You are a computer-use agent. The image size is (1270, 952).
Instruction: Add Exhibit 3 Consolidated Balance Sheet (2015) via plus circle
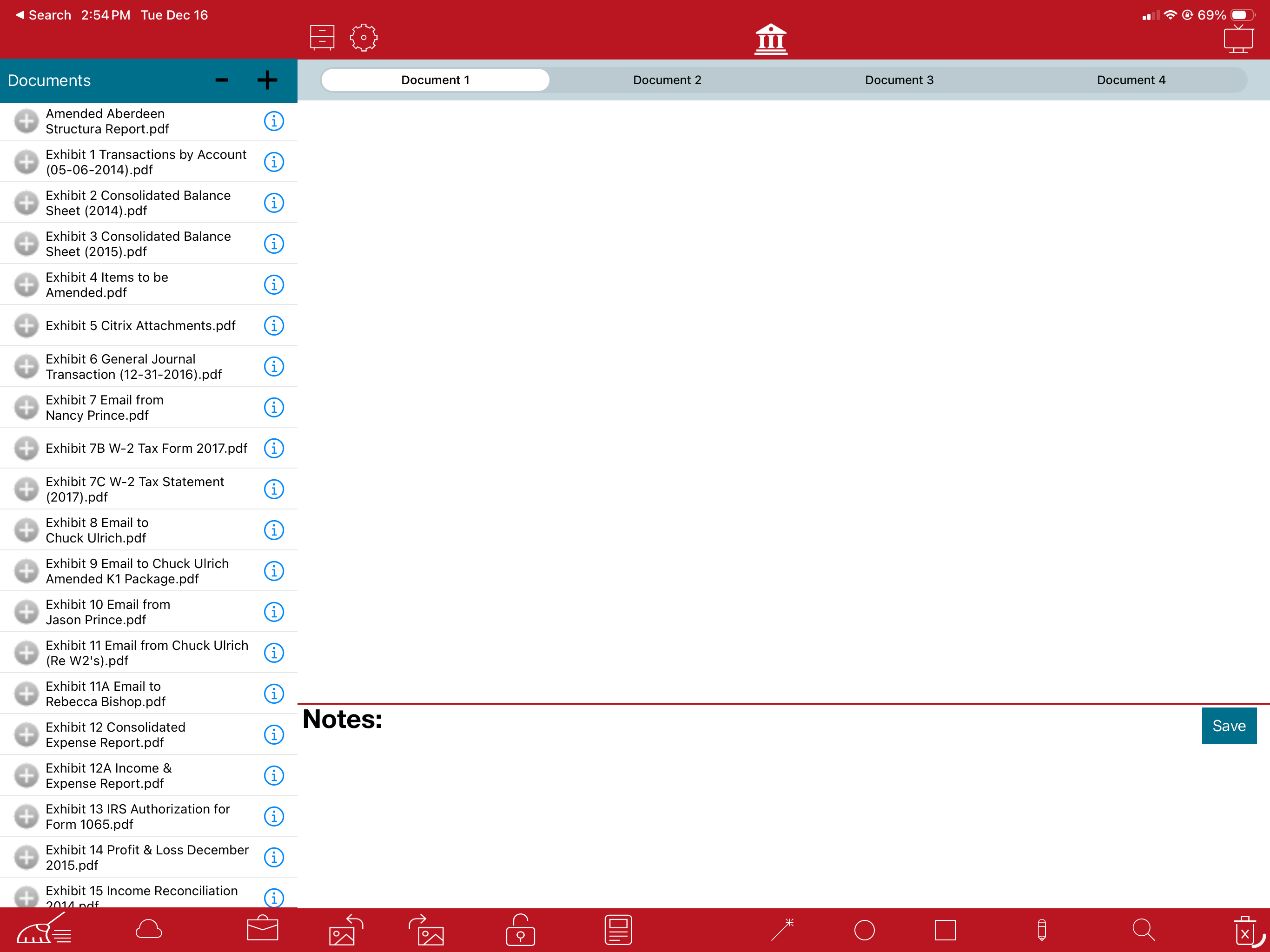[26, 244]
